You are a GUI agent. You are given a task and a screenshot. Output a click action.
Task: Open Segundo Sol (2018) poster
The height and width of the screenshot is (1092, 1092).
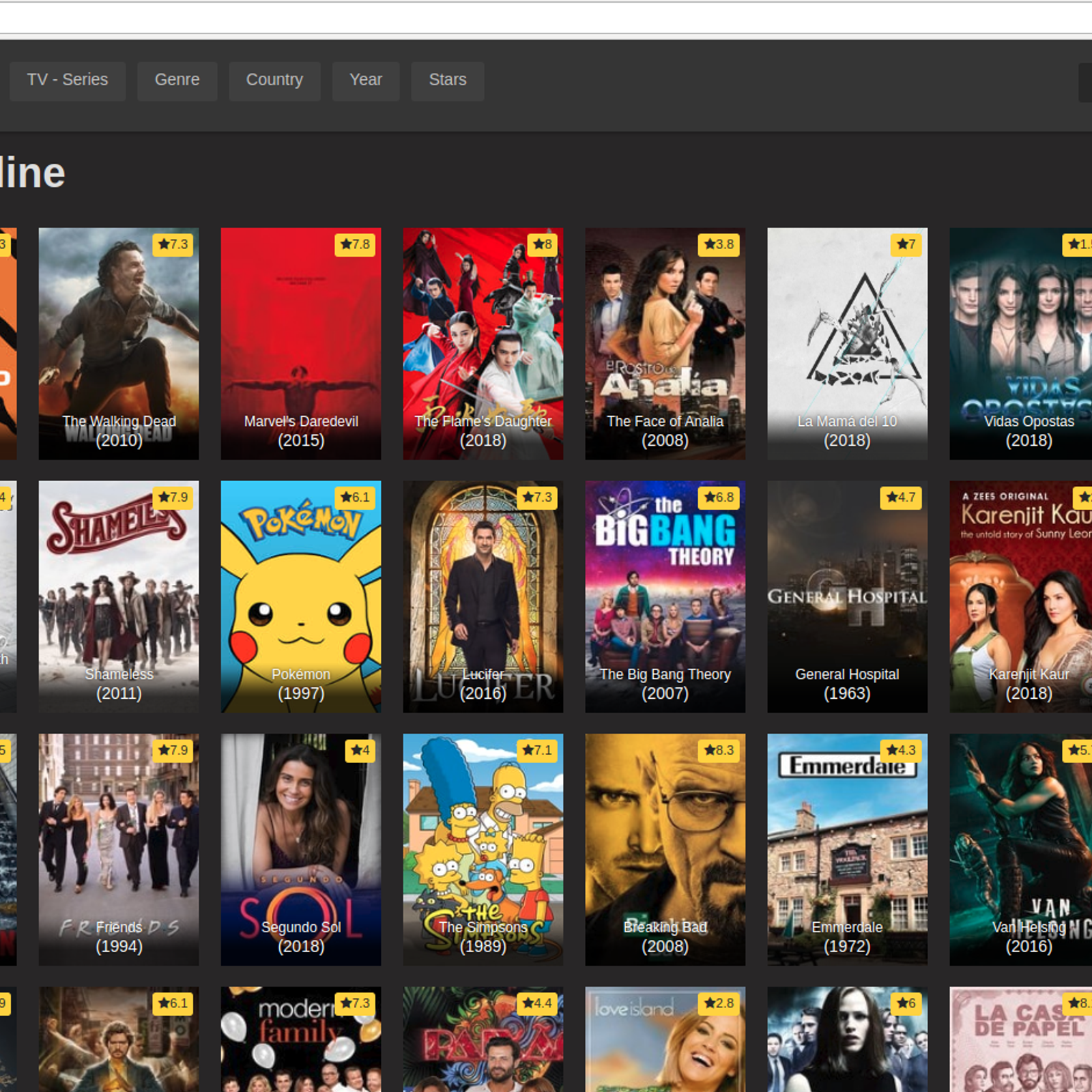[x=301, y=850]
